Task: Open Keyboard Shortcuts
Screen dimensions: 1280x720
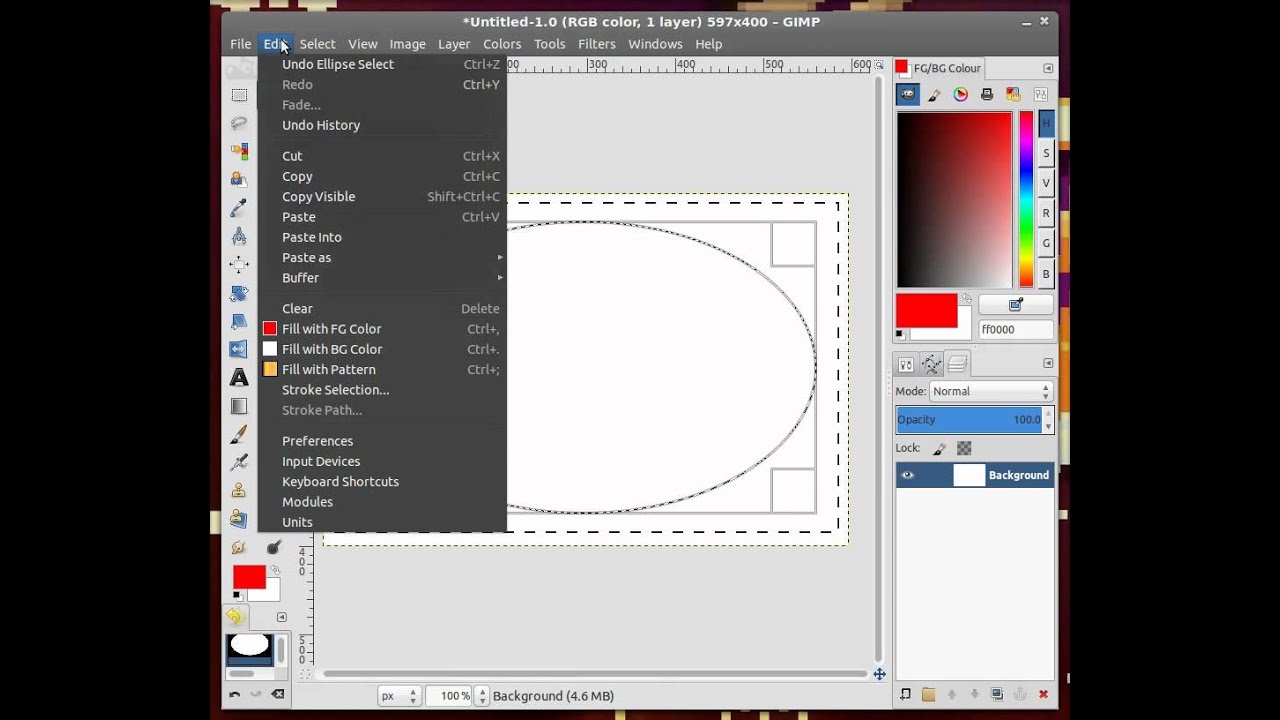Action: coord(382,482)
